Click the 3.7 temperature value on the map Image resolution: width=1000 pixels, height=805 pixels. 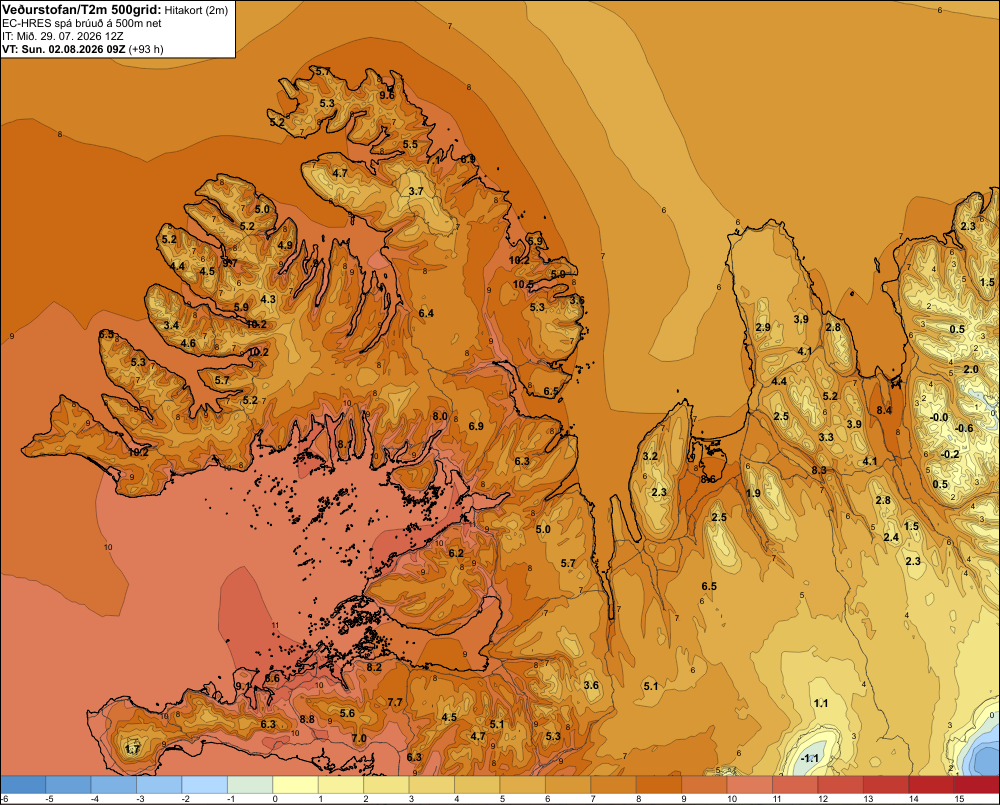click(x=416, y=191)
